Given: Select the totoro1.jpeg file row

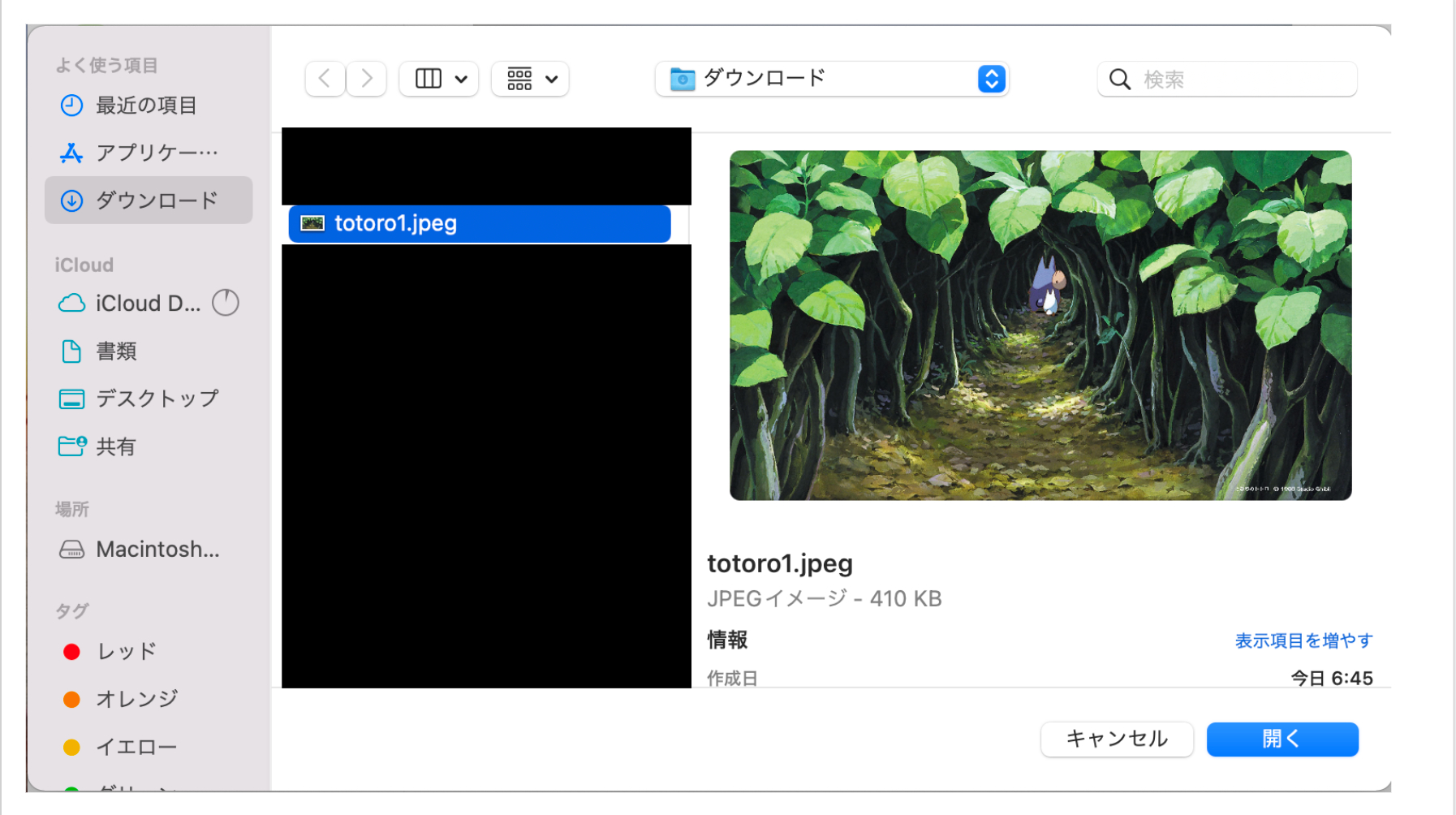Looking at the screenshot, I should (x=480, y=224).
